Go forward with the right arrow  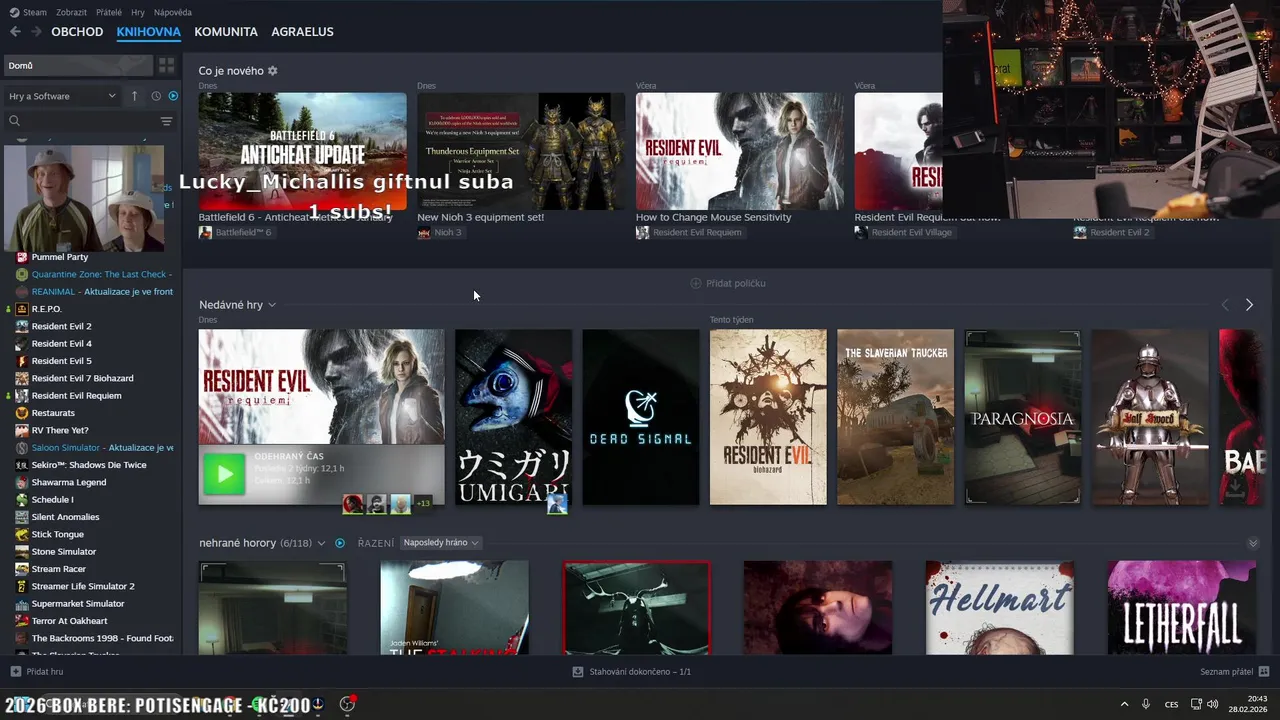tap(36, 32)
